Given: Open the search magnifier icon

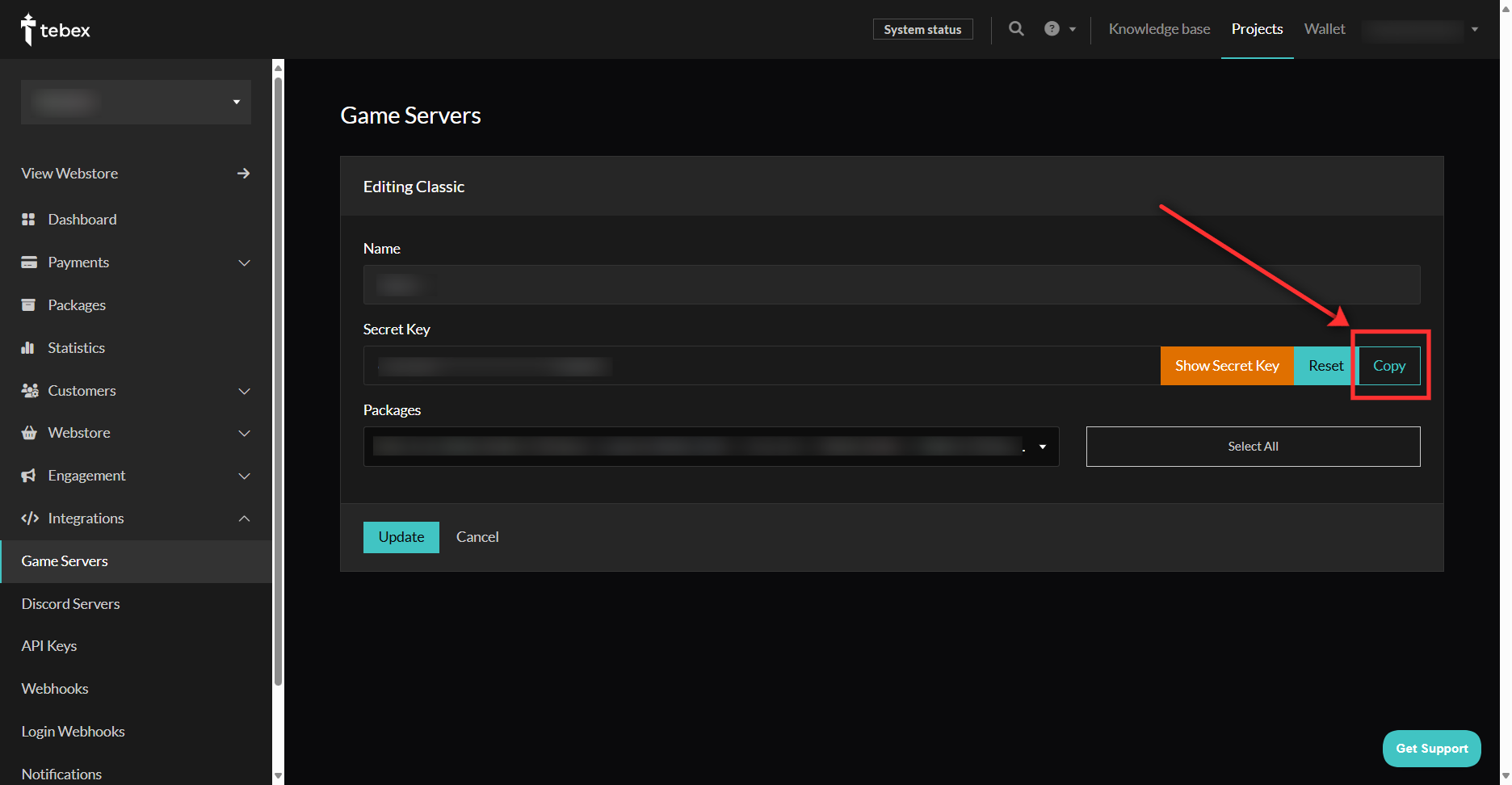Looking at the screenshot, I should click(x=1016, y=29).
